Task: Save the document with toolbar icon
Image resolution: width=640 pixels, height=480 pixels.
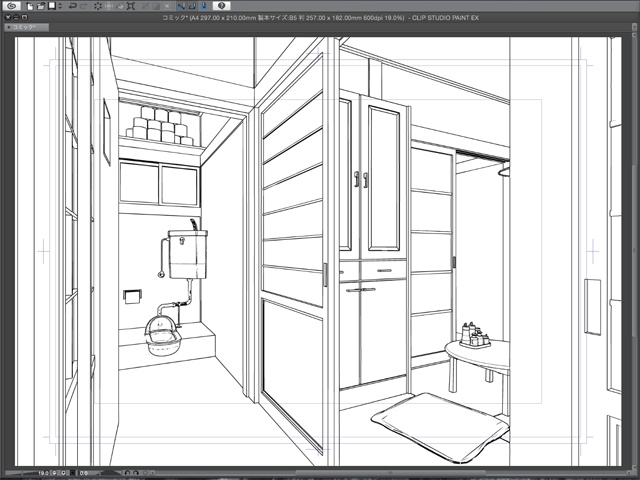Action: pos(51,6)
